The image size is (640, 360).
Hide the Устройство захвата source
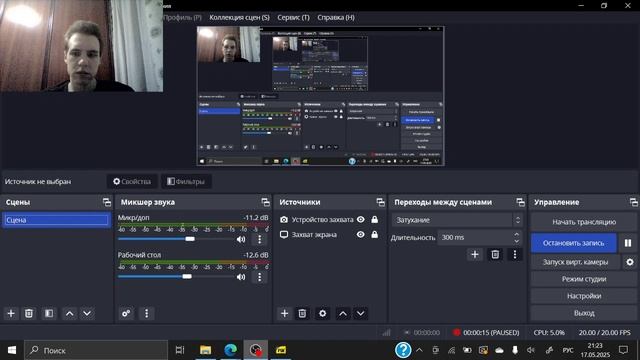point(360,220)
